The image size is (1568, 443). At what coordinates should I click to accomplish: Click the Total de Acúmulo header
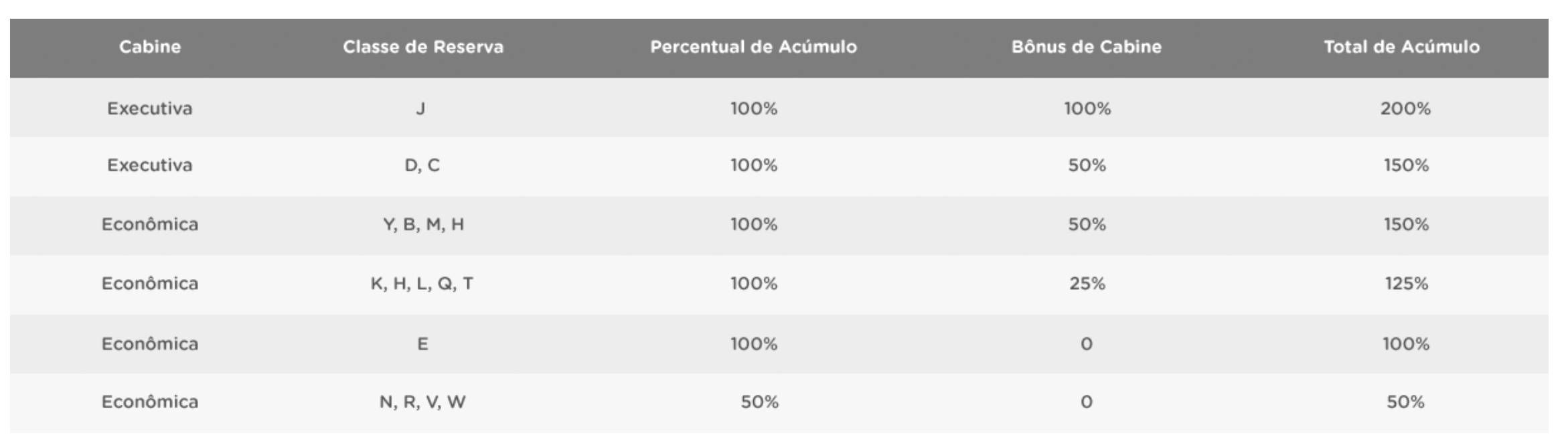click(1401, 47)
